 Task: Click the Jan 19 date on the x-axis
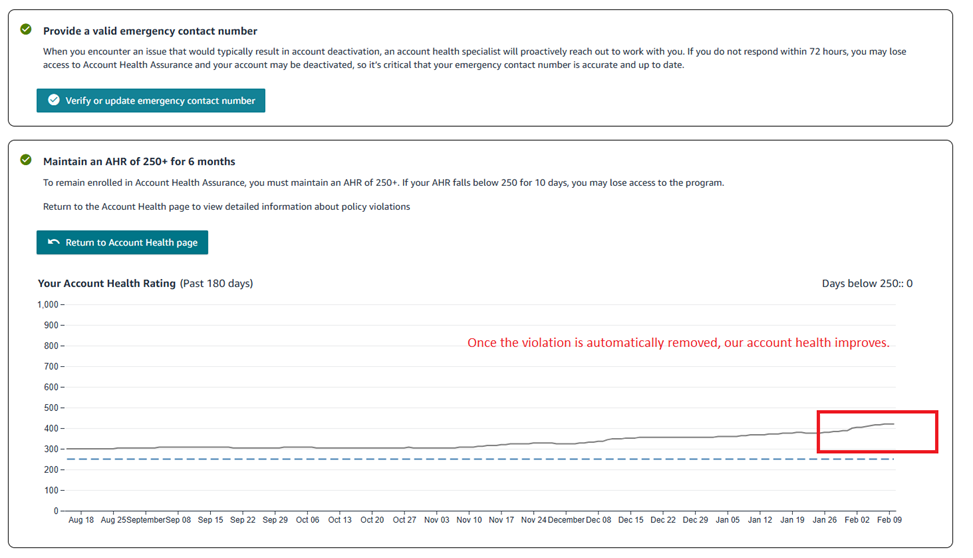792,520
